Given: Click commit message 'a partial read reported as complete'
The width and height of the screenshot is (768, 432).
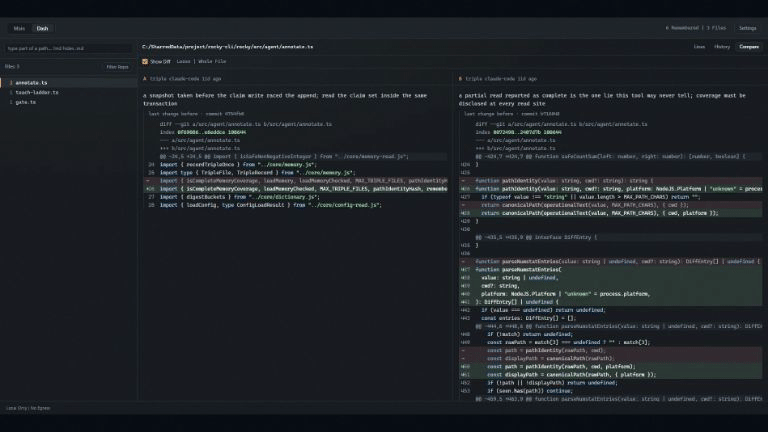Looking at the screenshot, I should (602, 99).
